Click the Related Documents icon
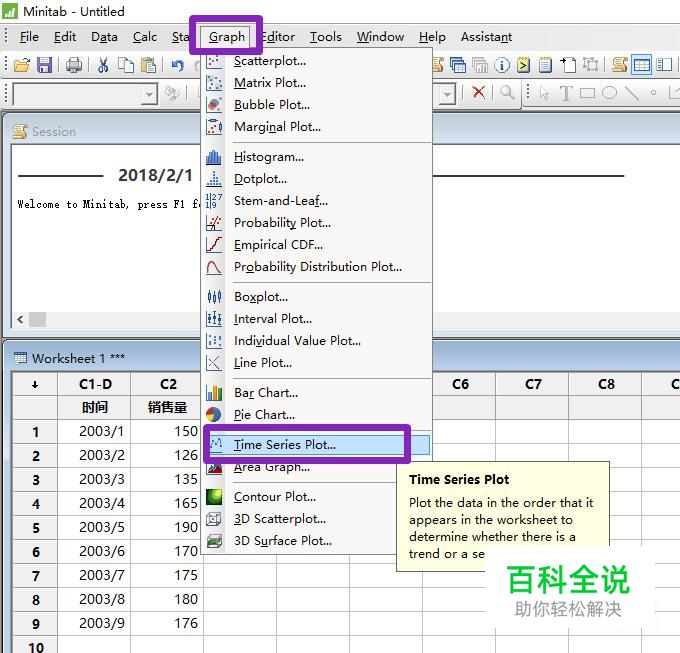The width and height of the screenshot is (680, 653). 568,65
